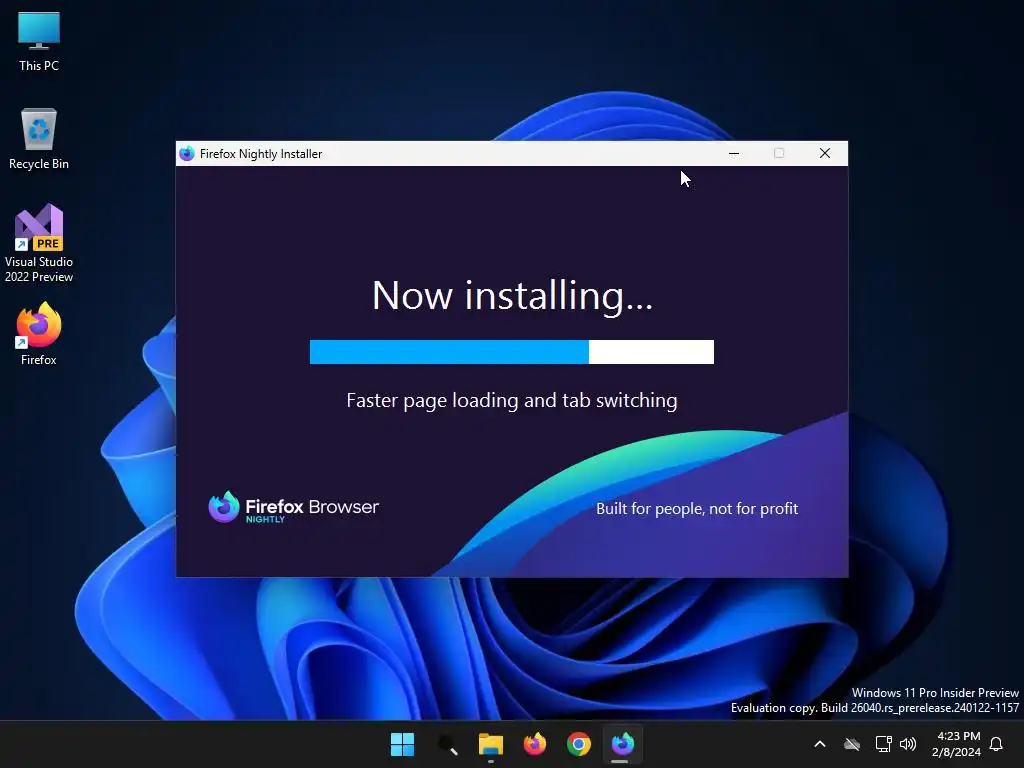Show hidden system tray icons

pos(820,744)
